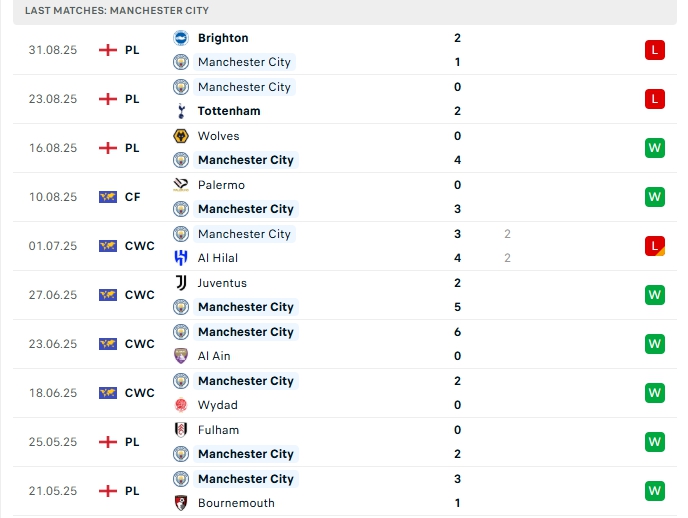
Task: Click the England flag for 31.08.25 match
Action: 108,50
